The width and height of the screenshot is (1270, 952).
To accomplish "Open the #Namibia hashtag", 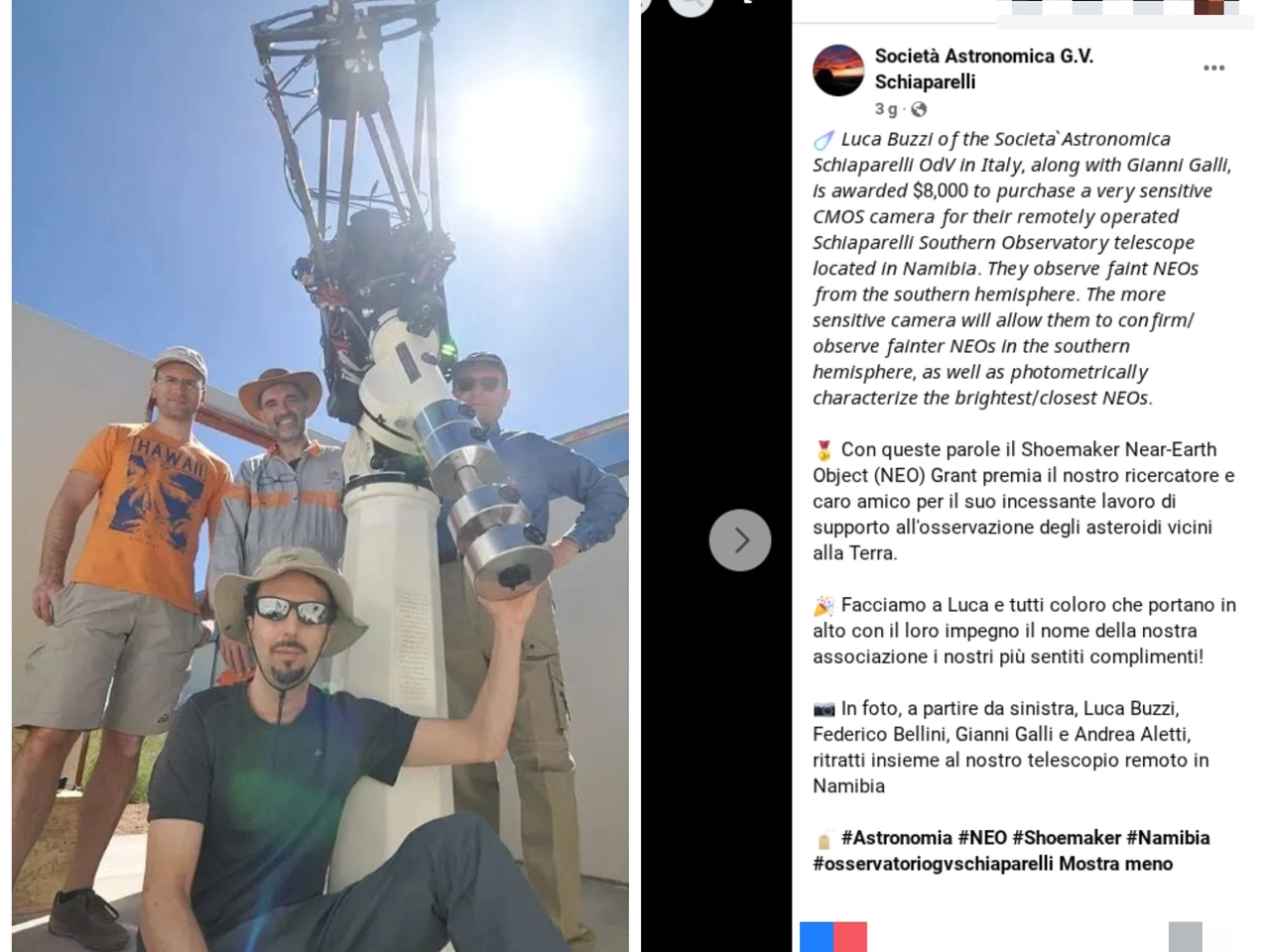I will coord(1168,838).
